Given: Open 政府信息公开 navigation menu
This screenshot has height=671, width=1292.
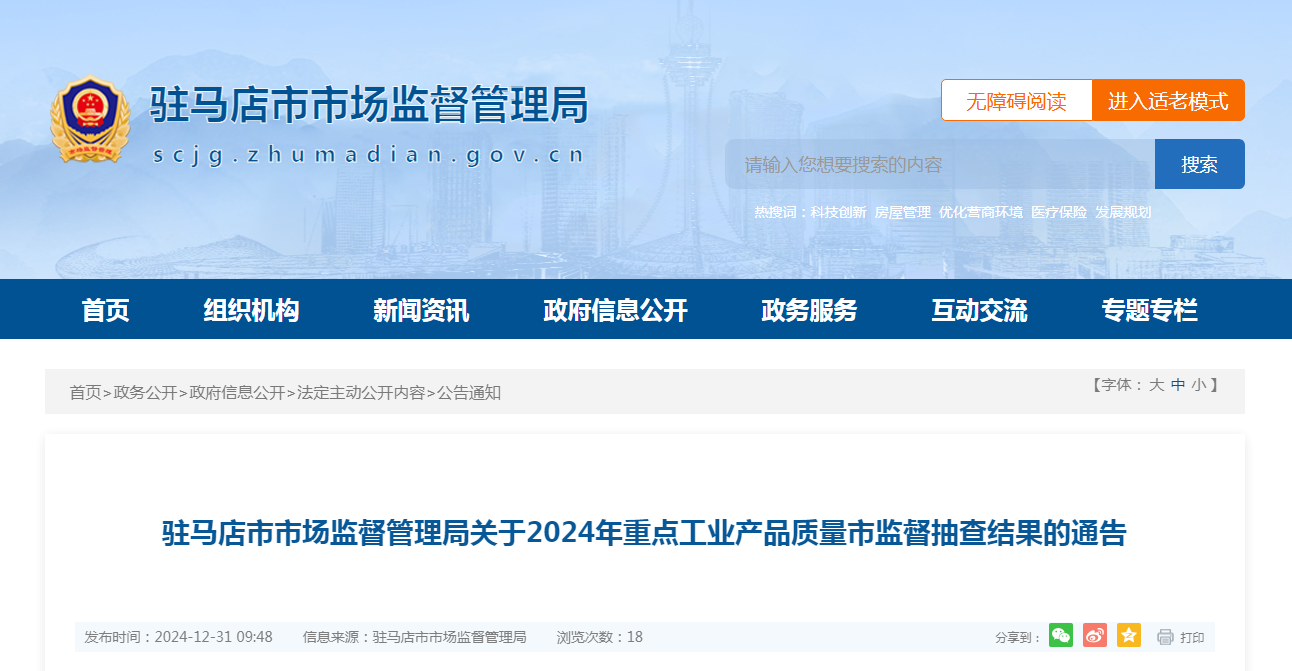Looking at the screenshot, I should 615,310.
